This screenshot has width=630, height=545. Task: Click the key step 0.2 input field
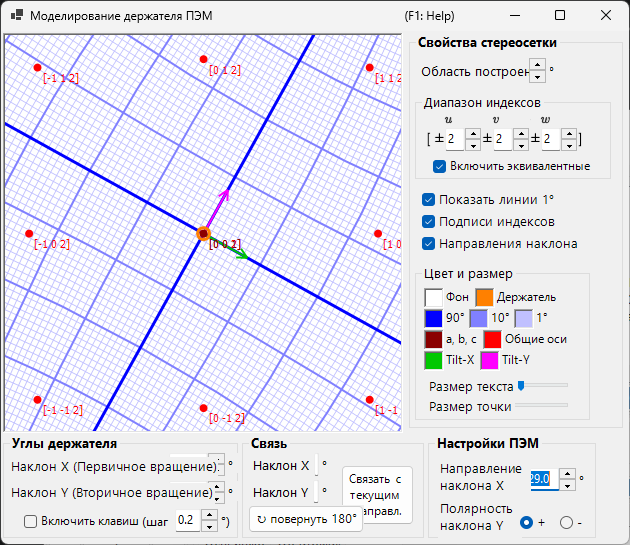pos(188,520)
